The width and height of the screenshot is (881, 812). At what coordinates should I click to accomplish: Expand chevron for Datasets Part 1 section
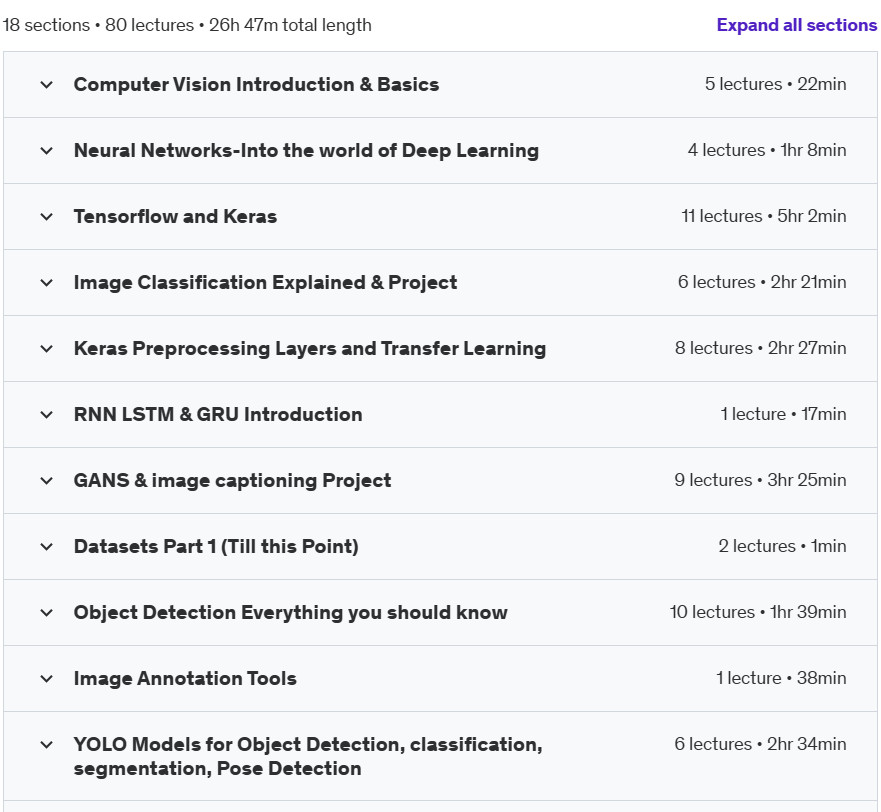click(47, 547)
